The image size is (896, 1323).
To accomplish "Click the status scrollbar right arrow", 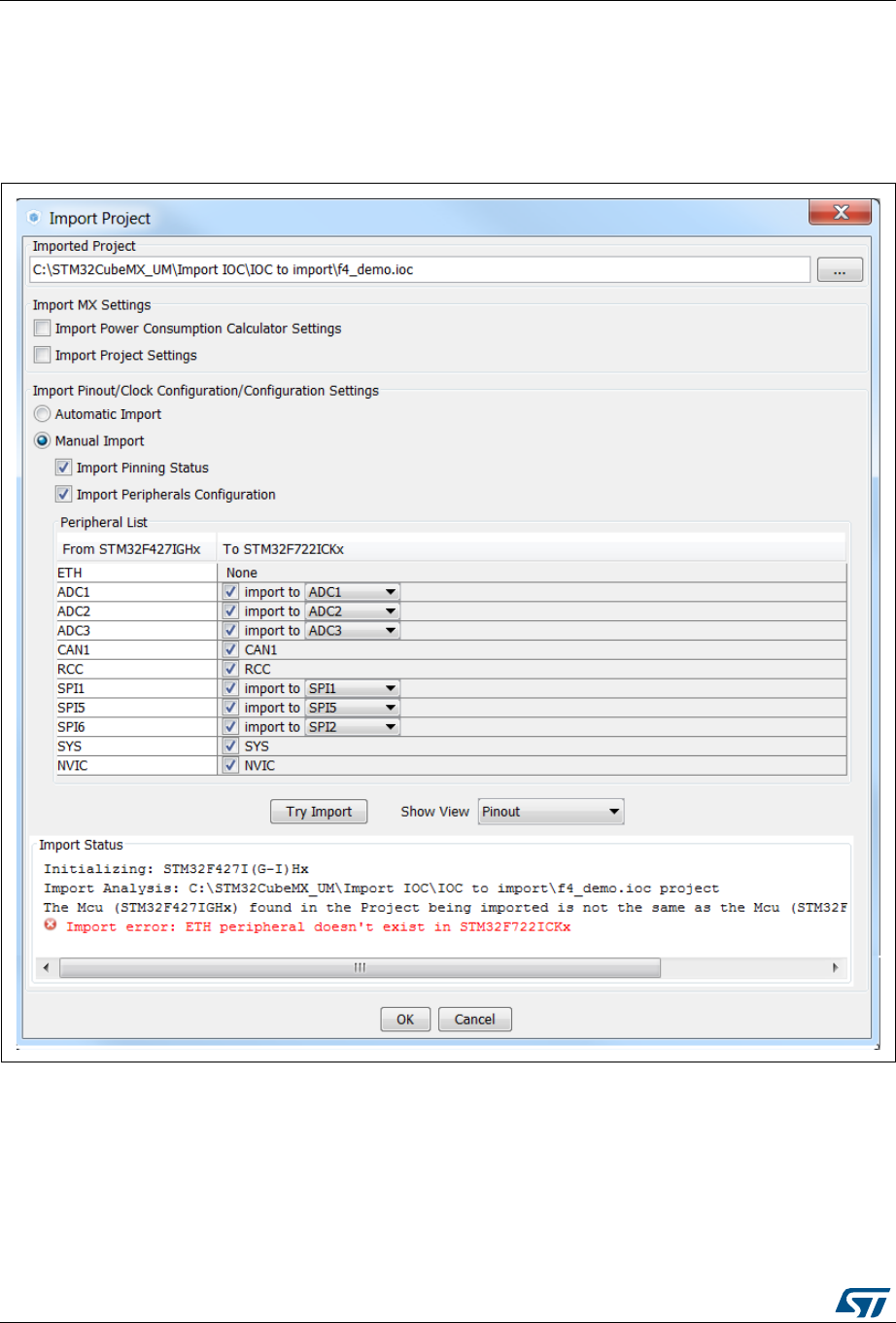I will [835, 968].
